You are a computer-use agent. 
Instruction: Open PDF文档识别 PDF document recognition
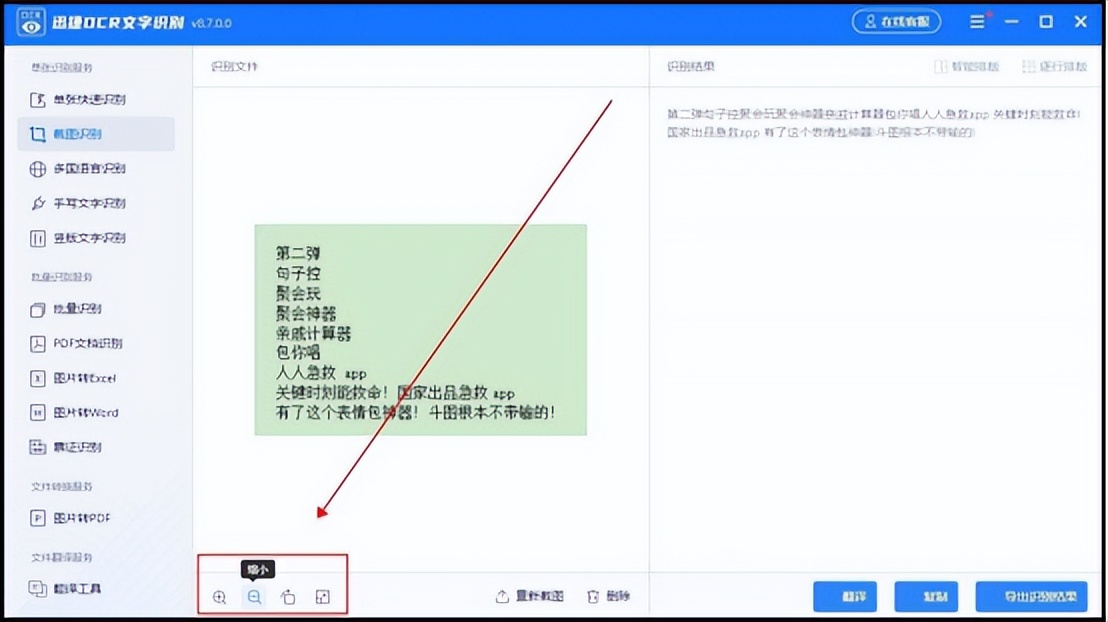[x=90, y=343]
